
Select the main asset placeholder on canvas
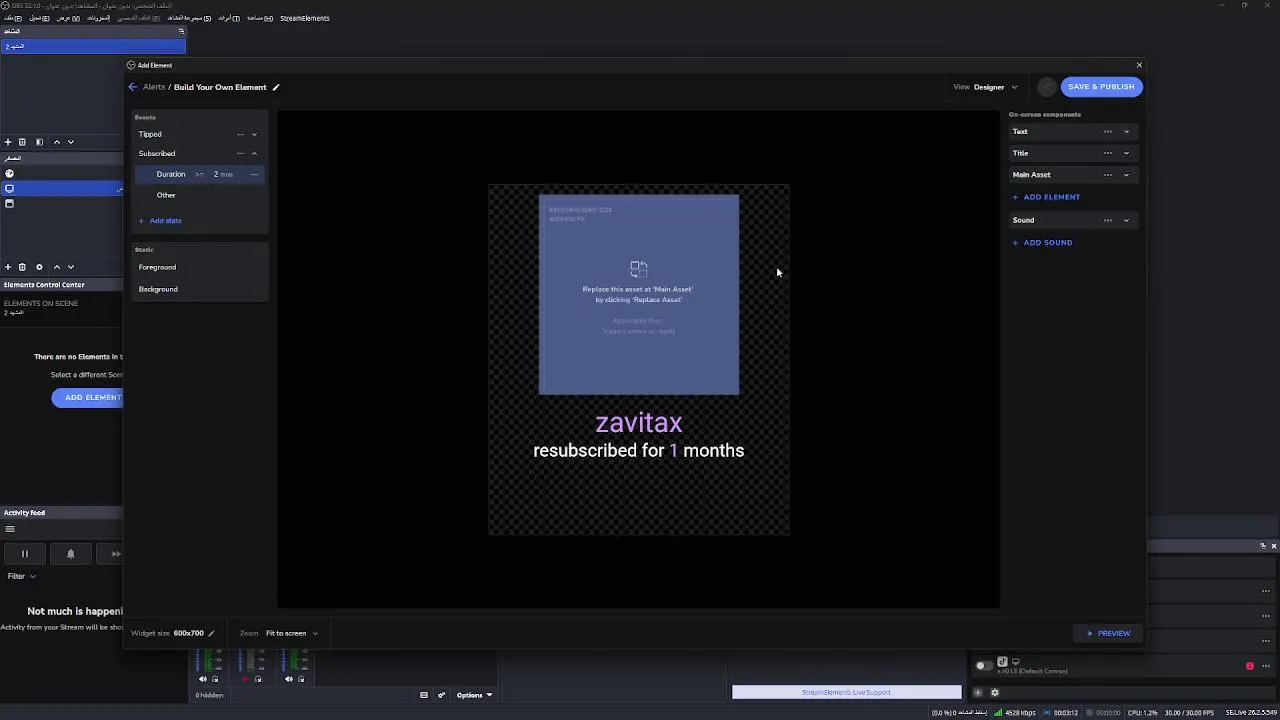pyautogui.click(x=639, y=295)
